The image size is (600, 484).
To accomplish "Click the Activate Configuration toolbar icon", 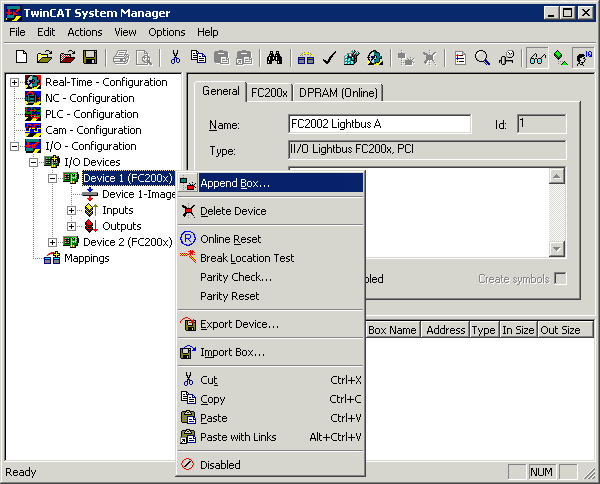I will [x=352, y=58].
